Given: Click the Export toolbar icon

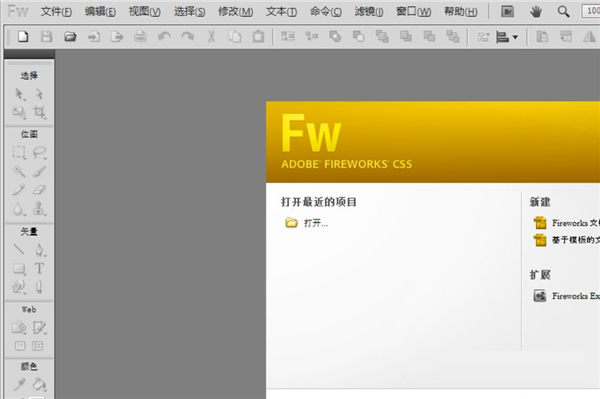Looking at the screenshot, I should click(117, 37).
